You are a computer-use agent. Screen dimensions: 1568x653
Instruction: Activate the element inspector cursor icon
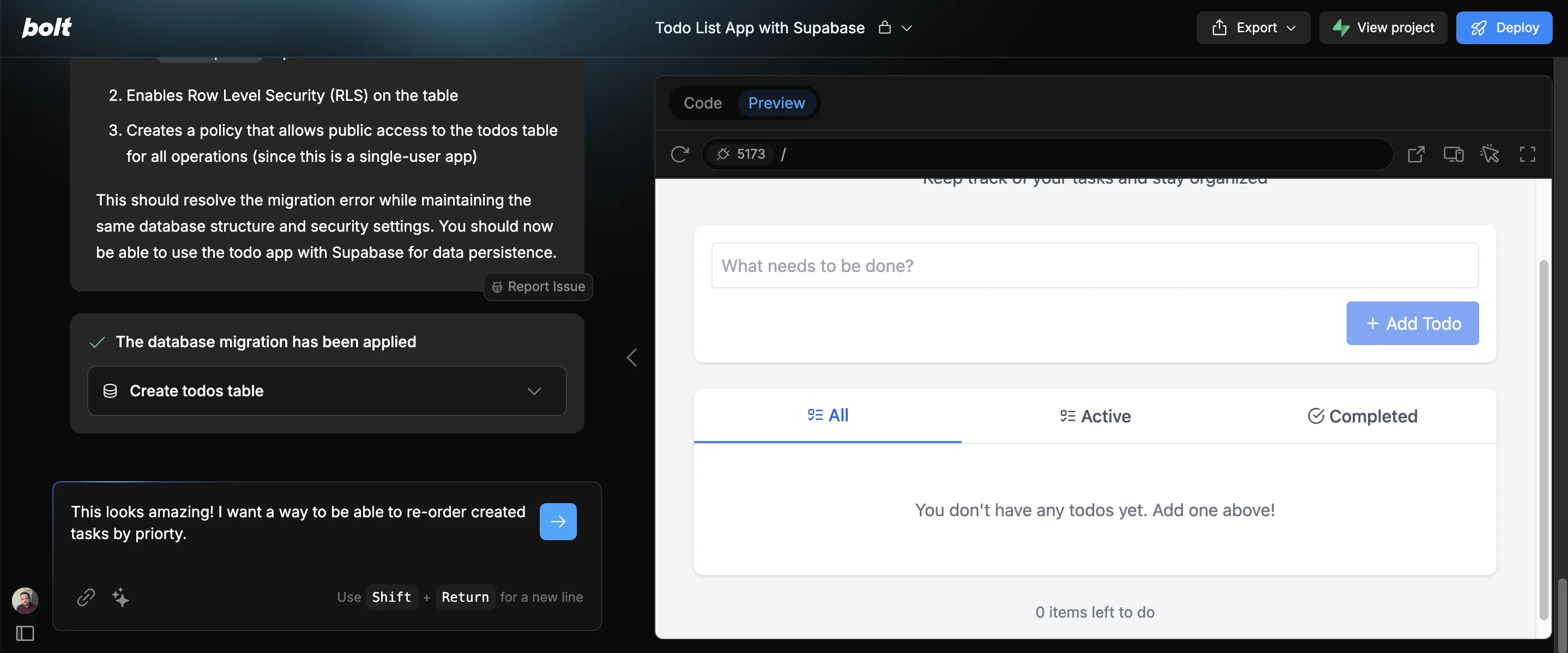click(1489, 154)
